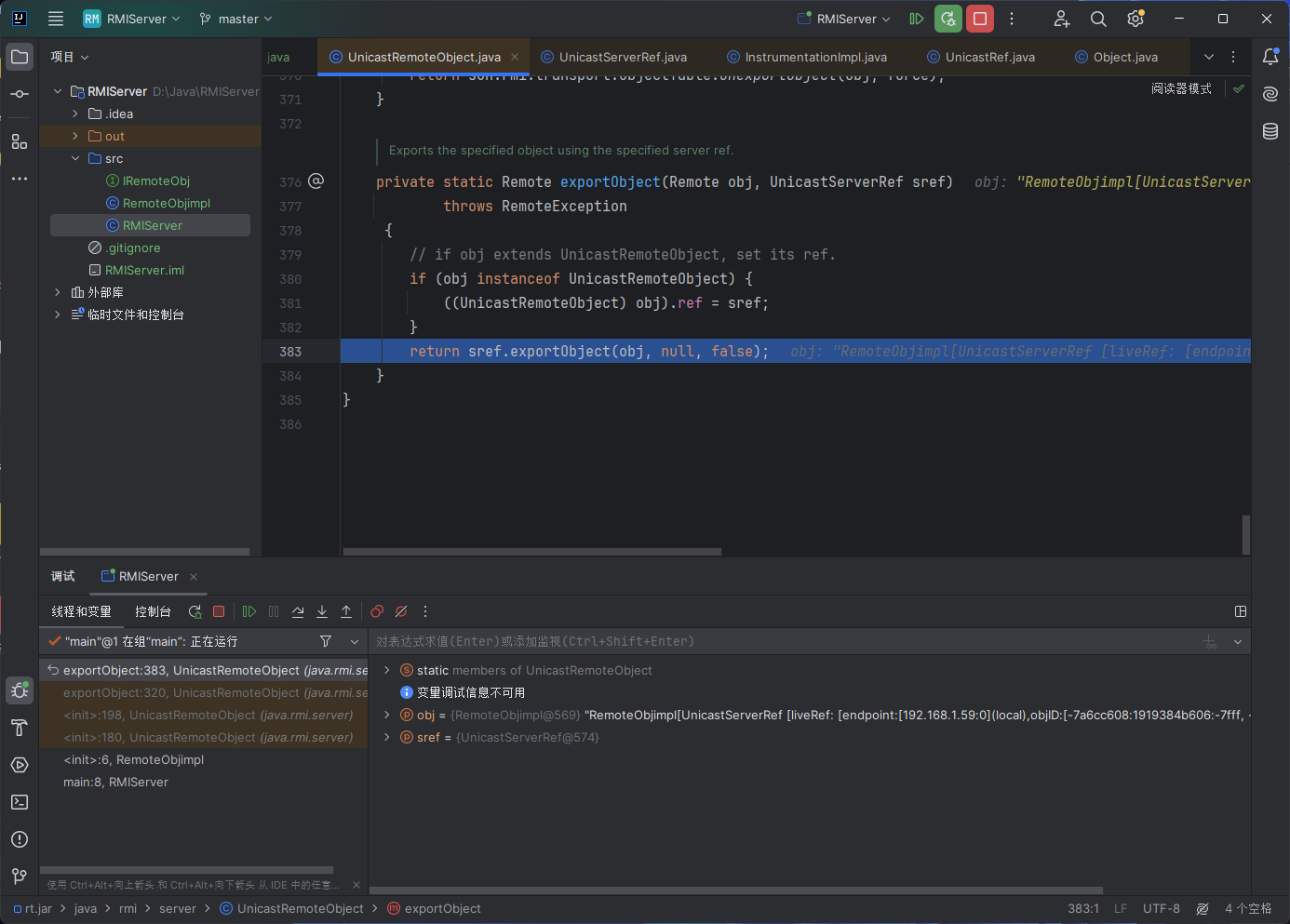The image size is (1290, 924).
Task: Resume program in top toolbar
Action: 917,19
